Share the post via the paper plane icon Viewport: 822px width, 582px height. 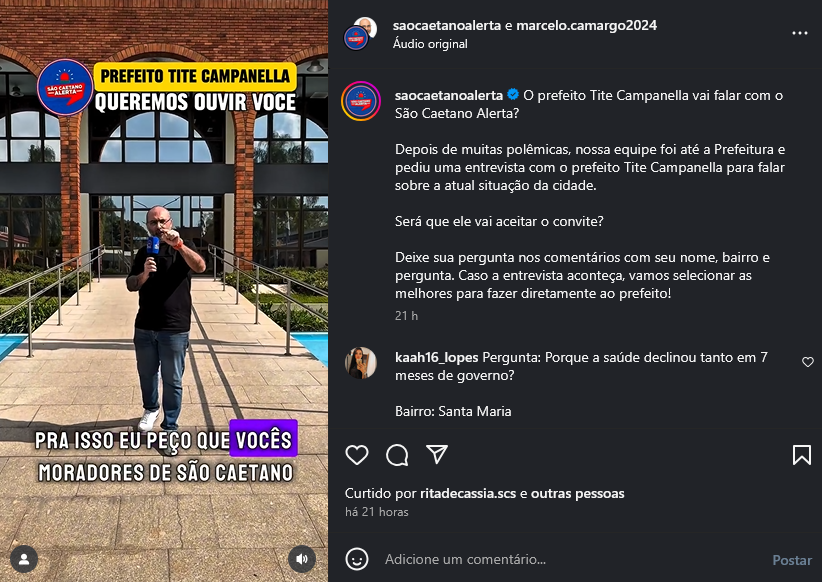click(x=437, y=454)
